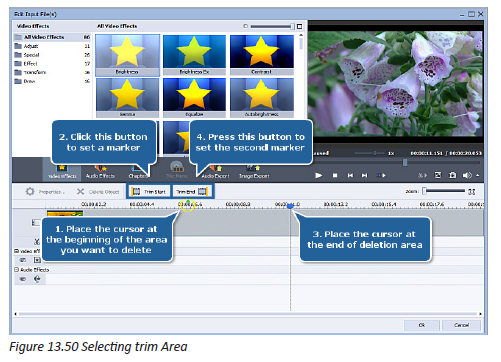This screenshot has width=501, height=362.
Task: Click the main video track icon
Action: tap(36, 222)
